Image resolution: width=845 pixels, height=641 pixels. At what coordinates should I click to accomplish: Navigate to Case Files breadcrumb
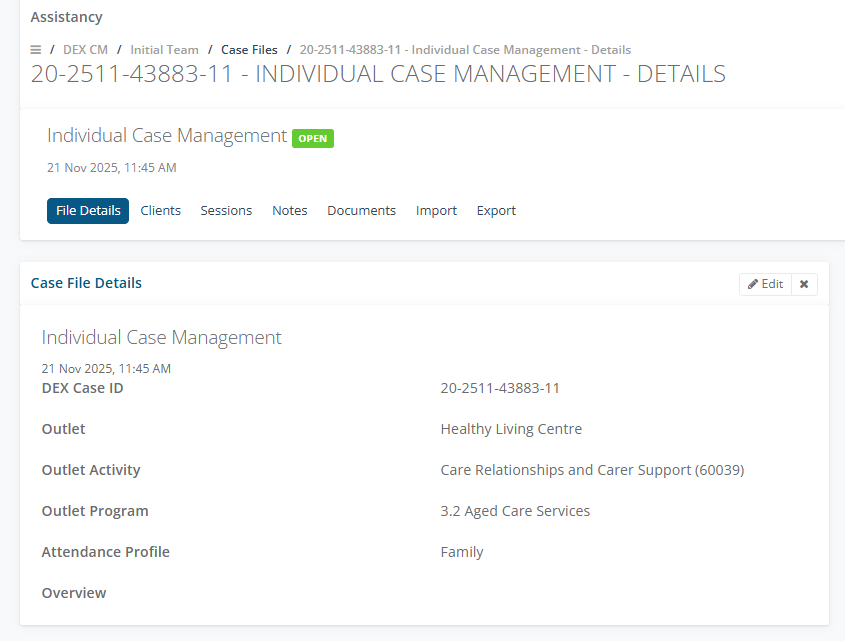pyautogui.click(x=249, y=49)
